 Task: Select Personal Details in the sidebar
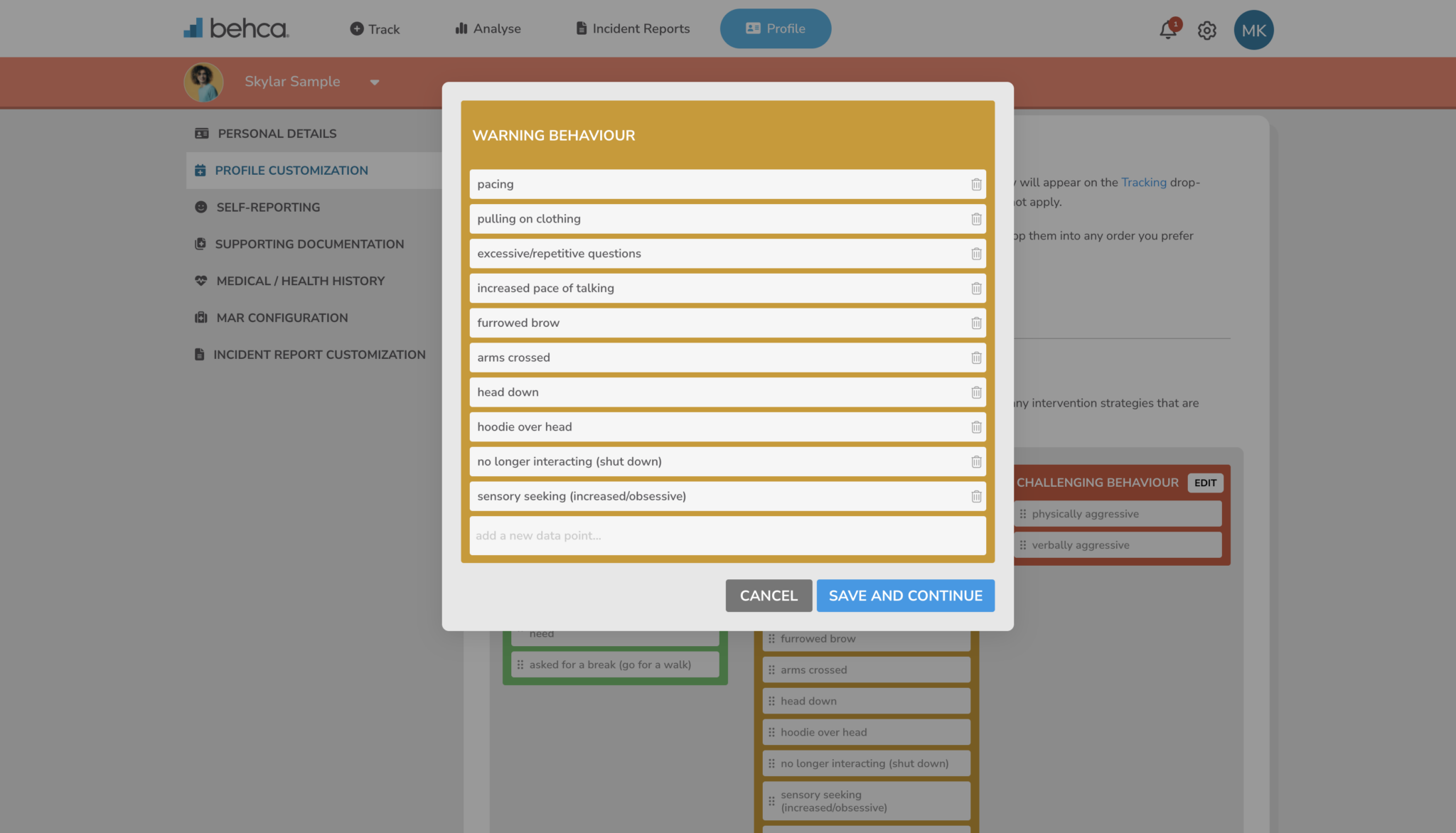[x=277, y=133]
